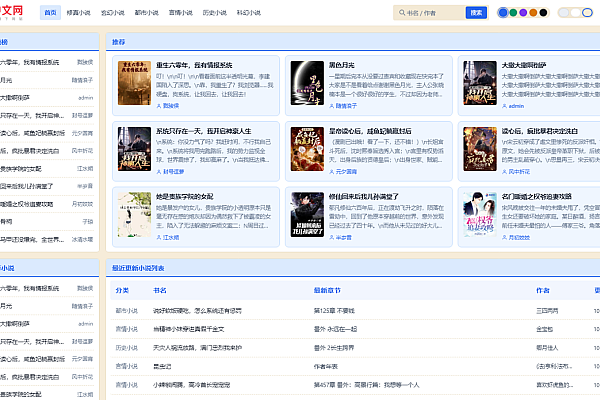Click author icon under 黑色月光 card
The image size is (600, 400).
point(332,106)
